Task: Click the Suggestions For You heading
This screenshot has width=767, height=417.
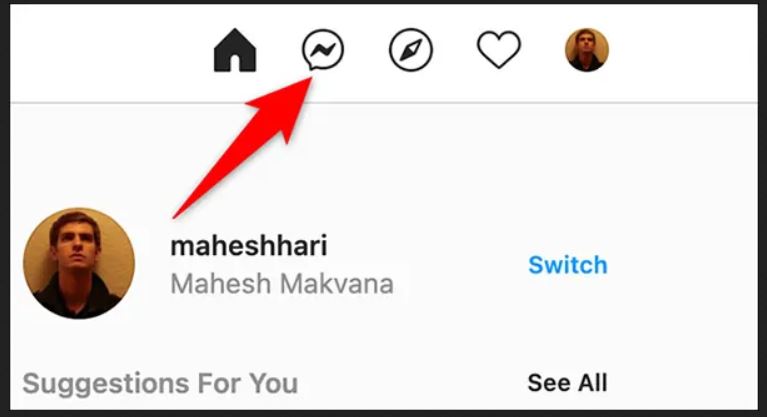Action: click(160, 383)
